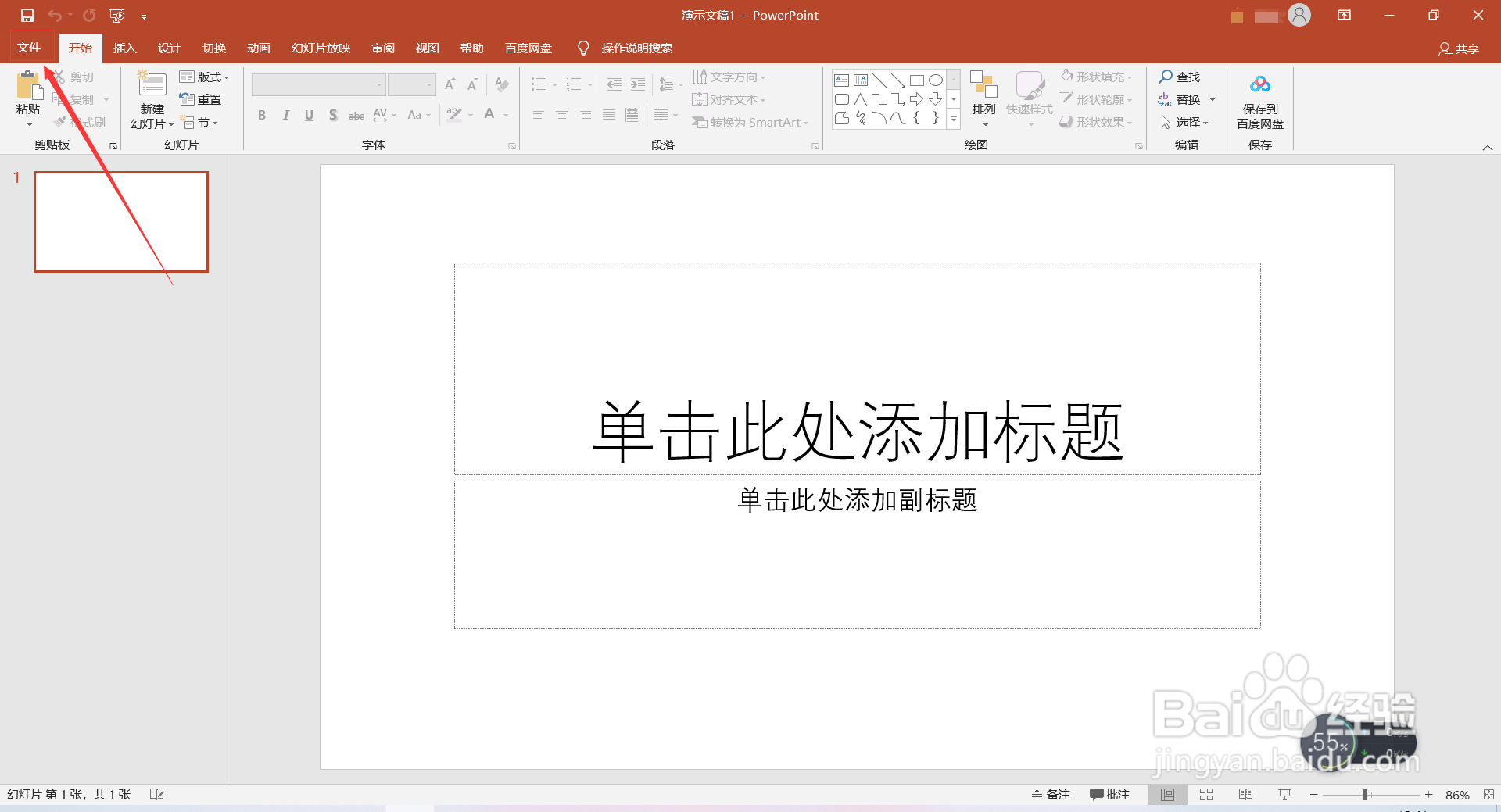Viewport: 1501px width, 812px height.
Task: Click the reading view icon
Action: 1245,794
